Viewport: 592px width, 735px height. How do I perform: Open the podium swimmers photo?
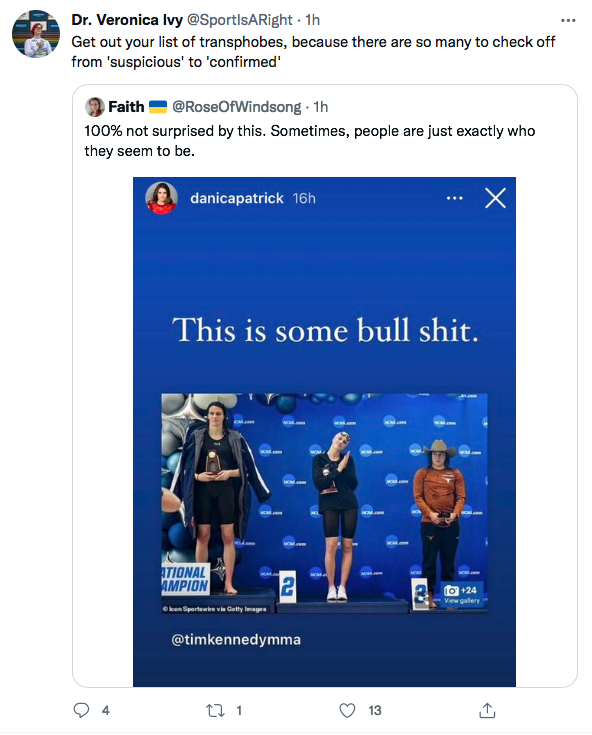pyautogui.click(x=324, y=503)
